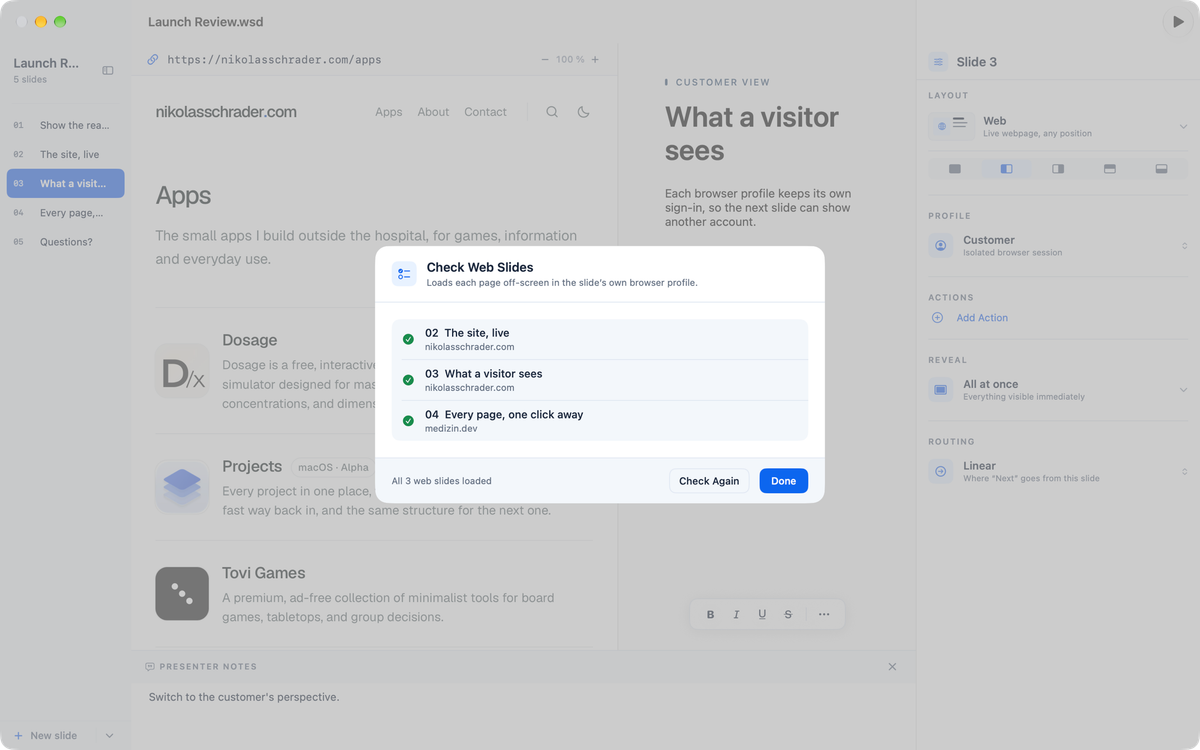This screenshot has height=750, width=1200.
Task: Click the webpage search magnifier icon
Action: pyautogui.click(x=552, y=112)
